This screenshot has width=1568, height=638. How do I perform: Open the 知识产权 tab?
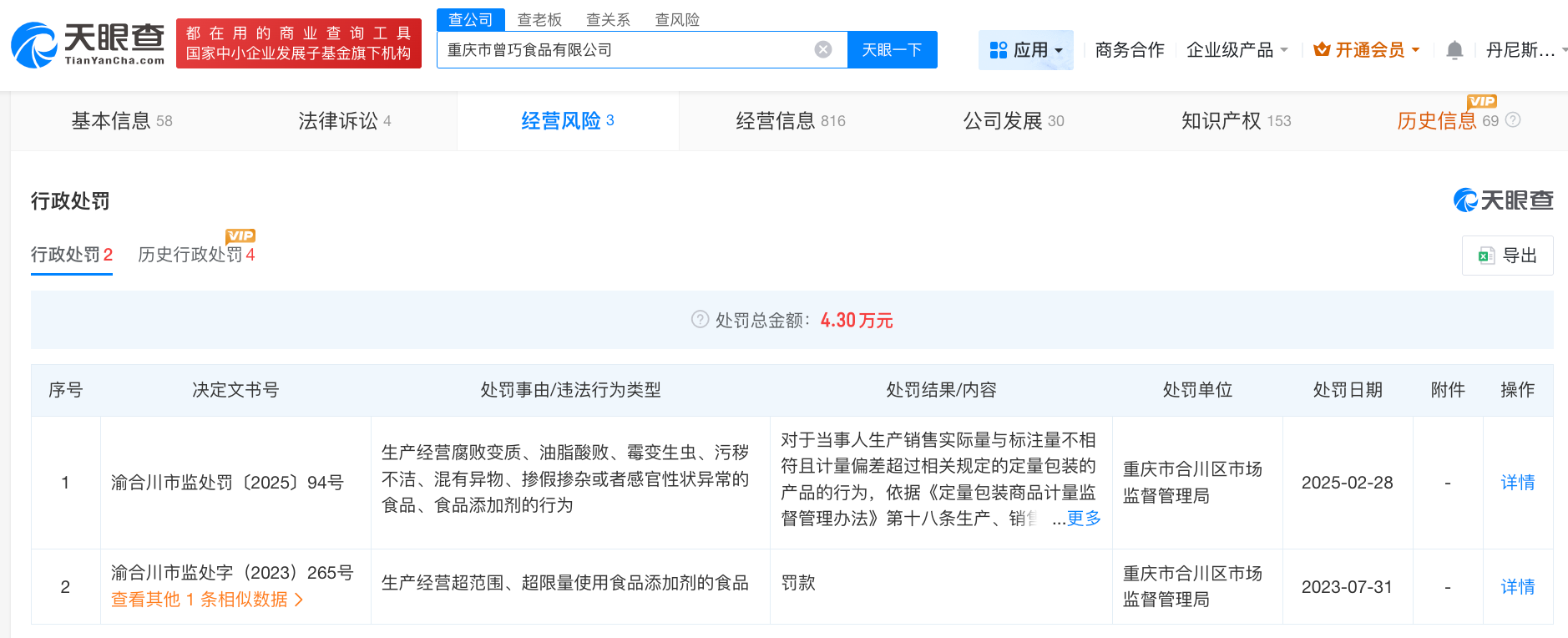pos(1237,121)
